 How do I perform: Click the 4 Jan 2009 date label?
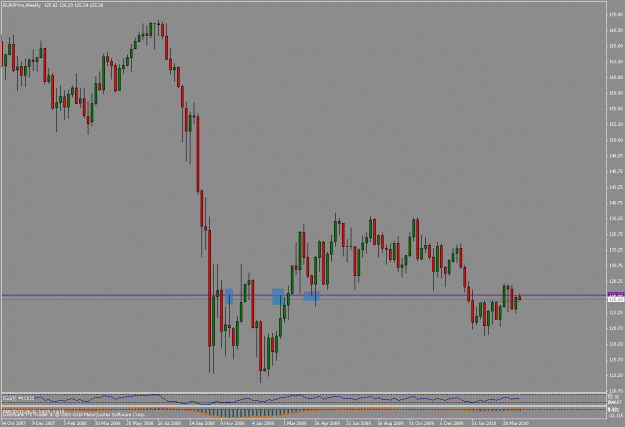pyautogui.click(x=263, y=423)
